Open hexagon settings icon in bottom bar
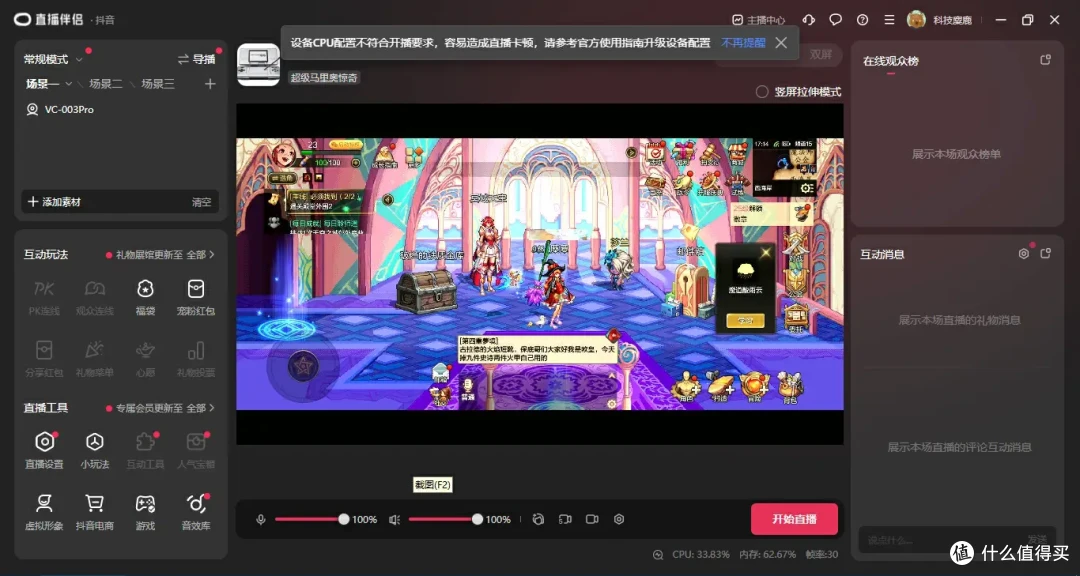 pos(619,520)
